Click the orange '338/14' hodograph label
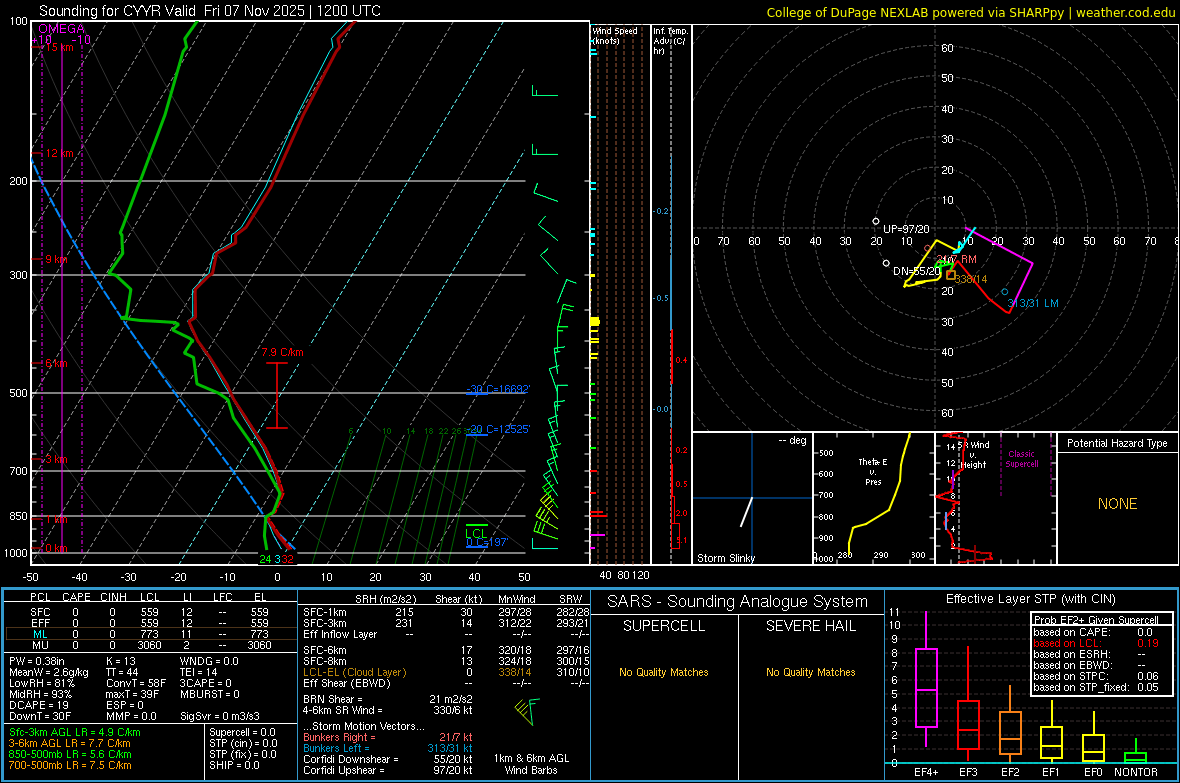The width and height of the screenshot is (1180, 783). 971,279
